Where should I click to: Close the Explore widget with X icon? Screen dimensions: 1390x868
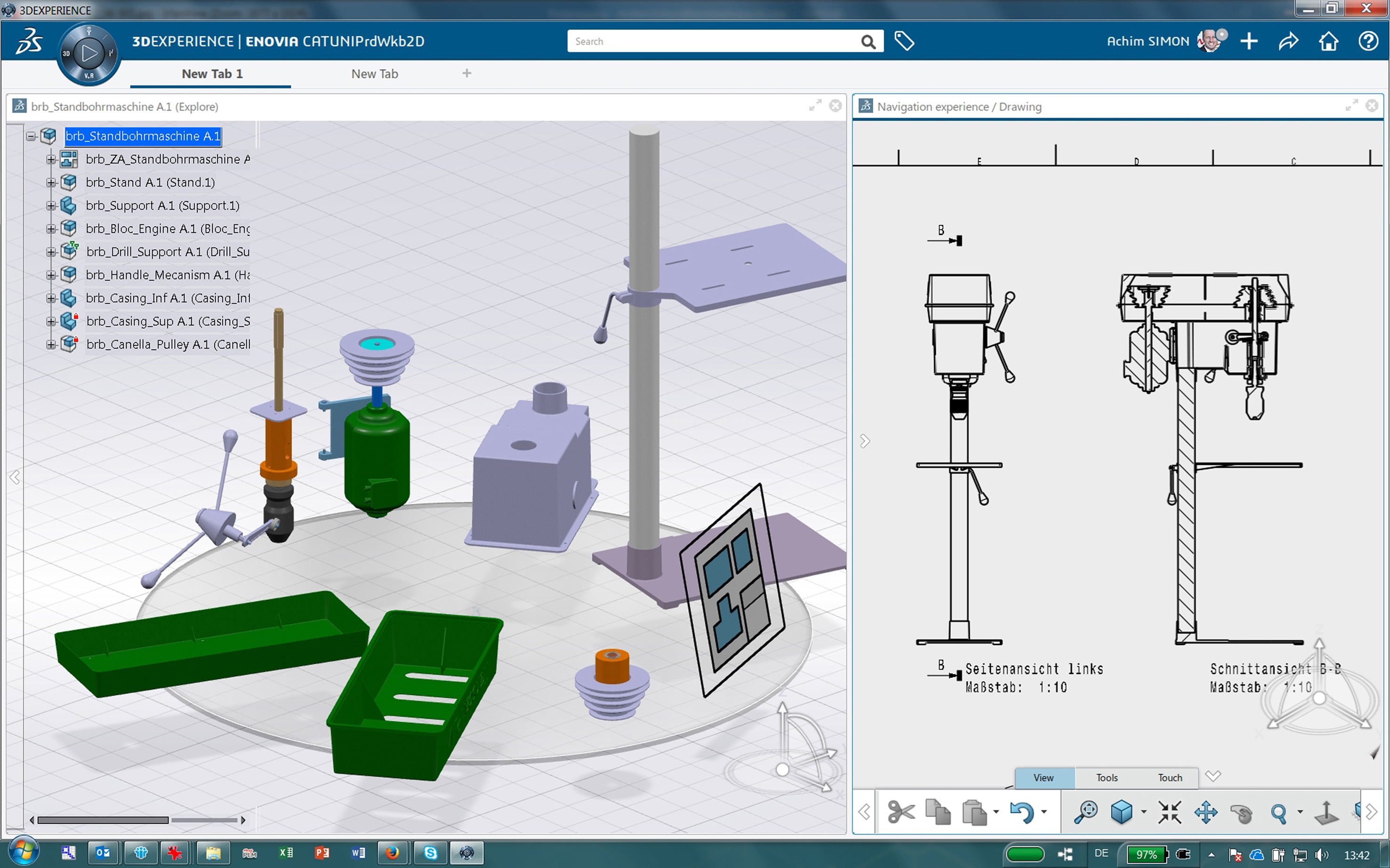click(836, 106)
